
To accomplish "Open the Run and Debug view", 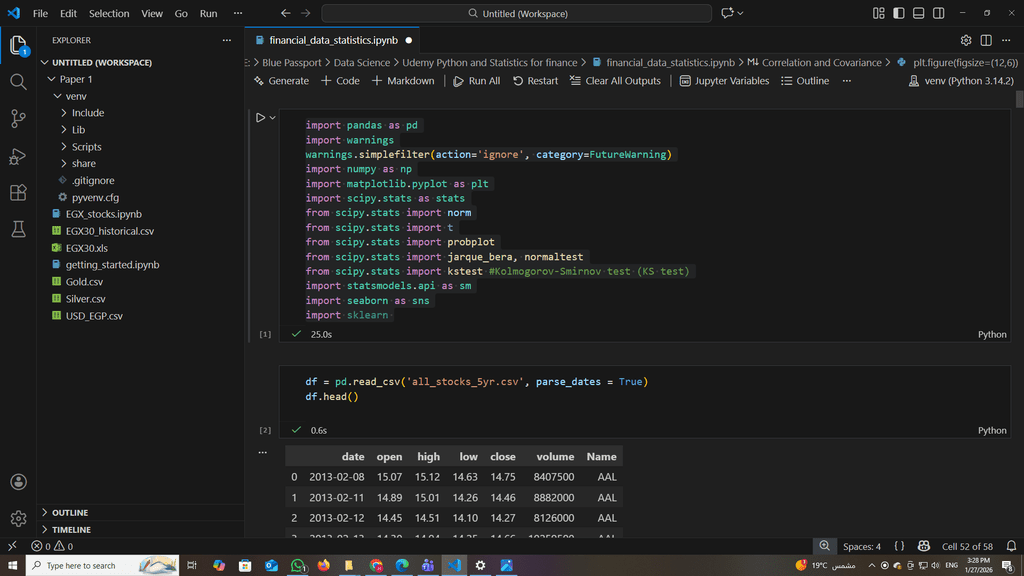I will coord(18,156).
